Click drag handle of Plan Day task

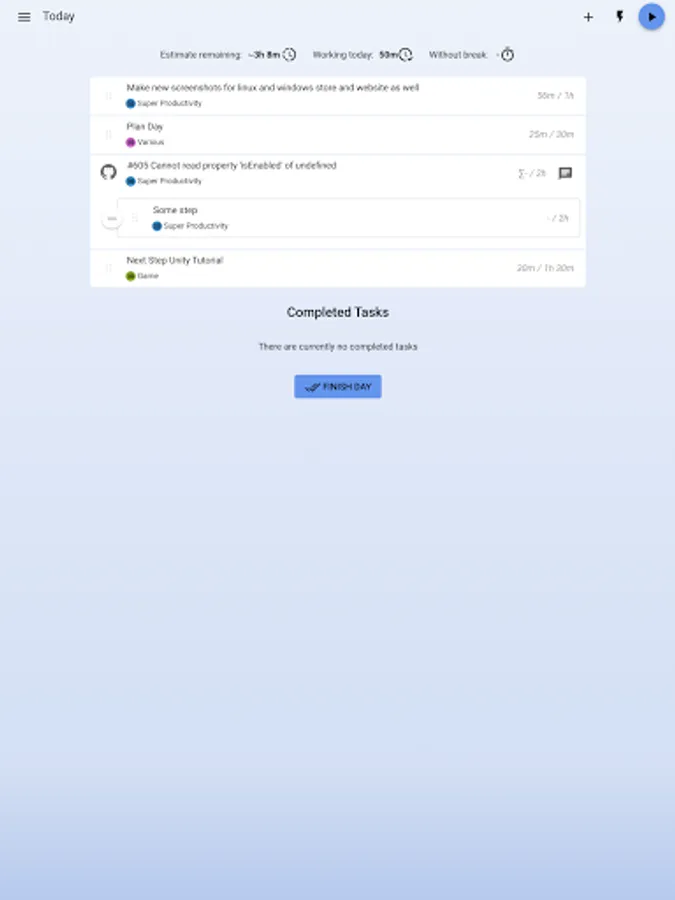(x=108, y=135)
